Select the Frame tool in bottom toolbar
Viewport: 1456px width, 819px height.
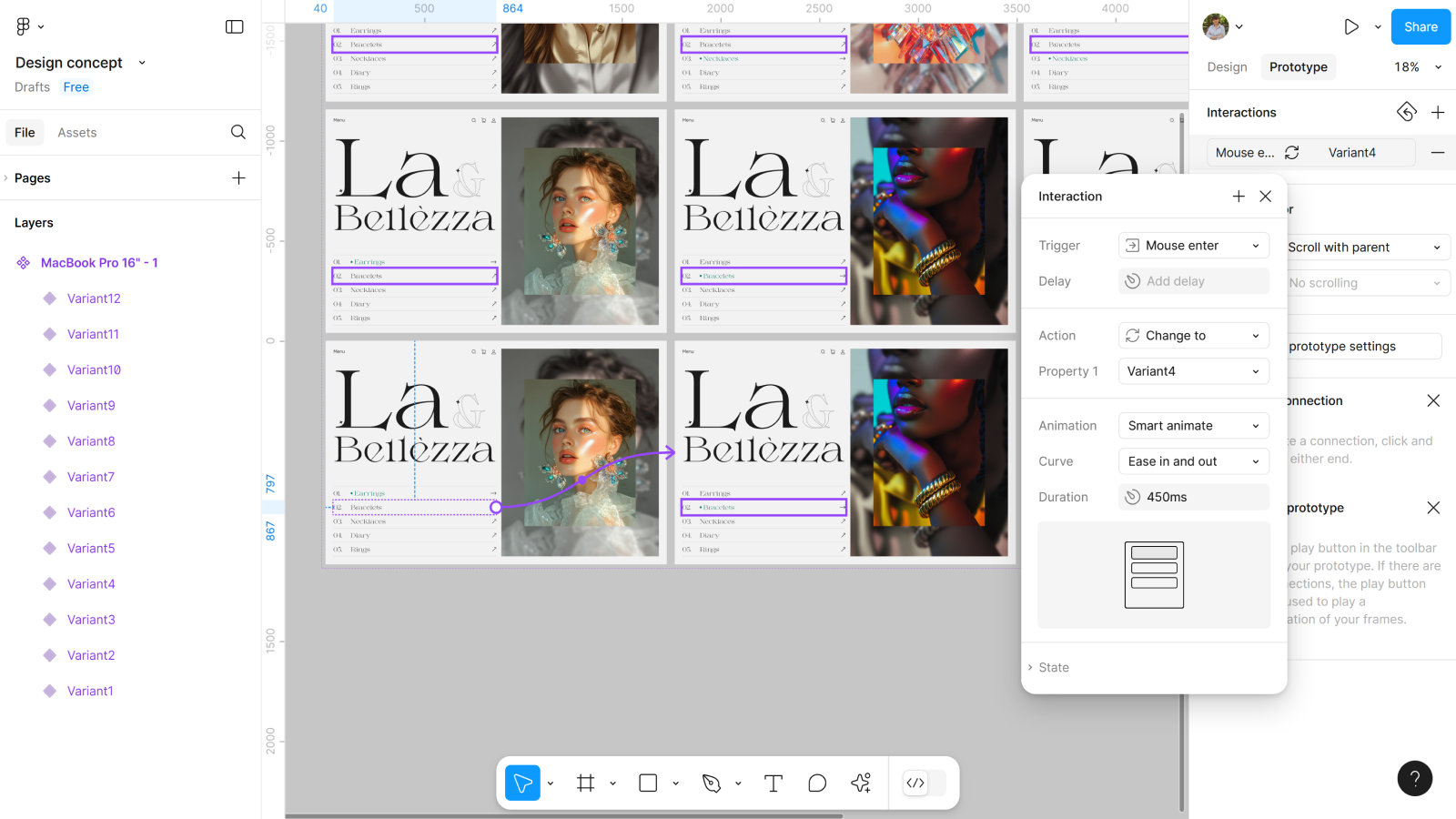click(585, 783)
